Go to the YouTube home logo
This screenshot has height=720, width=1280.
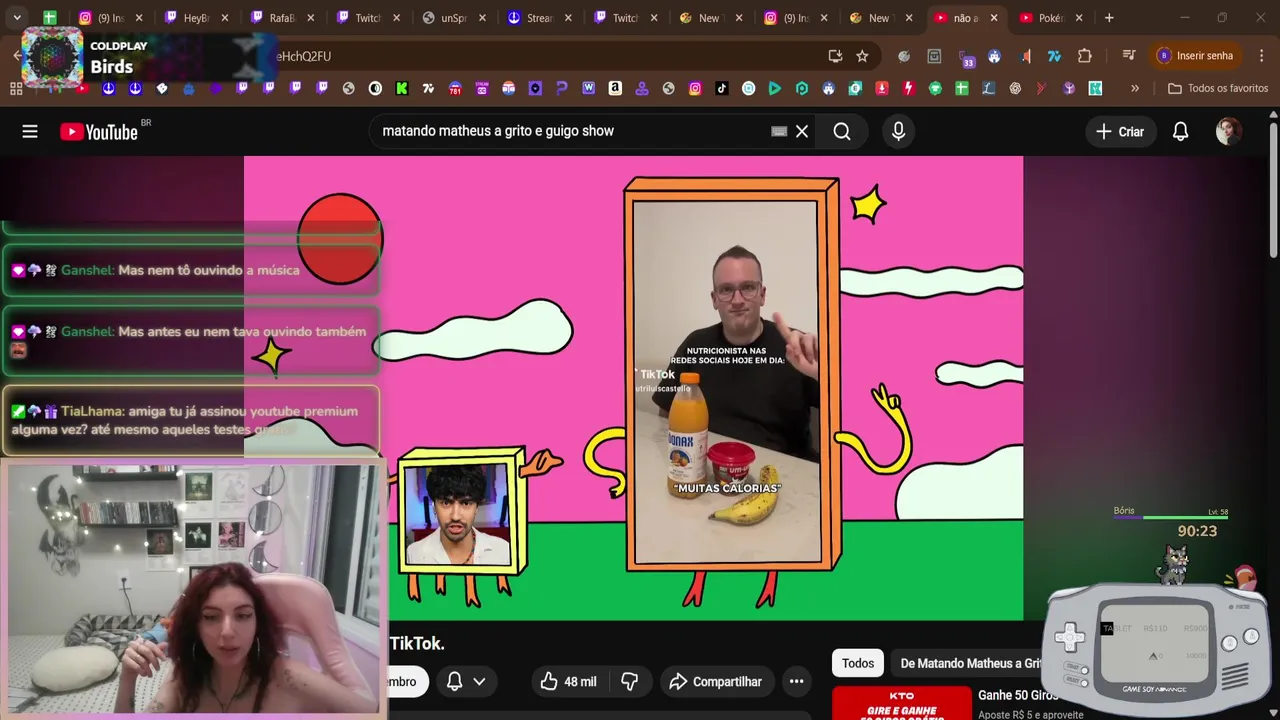click(x=98, y=132)
